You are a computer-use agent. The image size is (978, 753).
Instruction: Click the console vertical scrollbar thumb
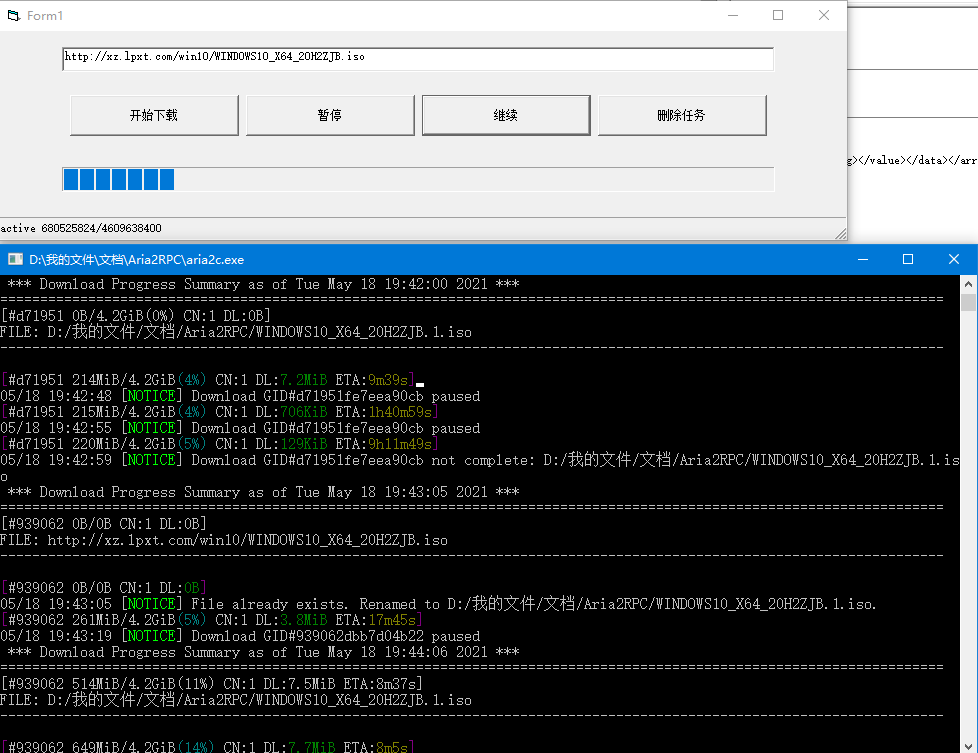coord(968,303)
